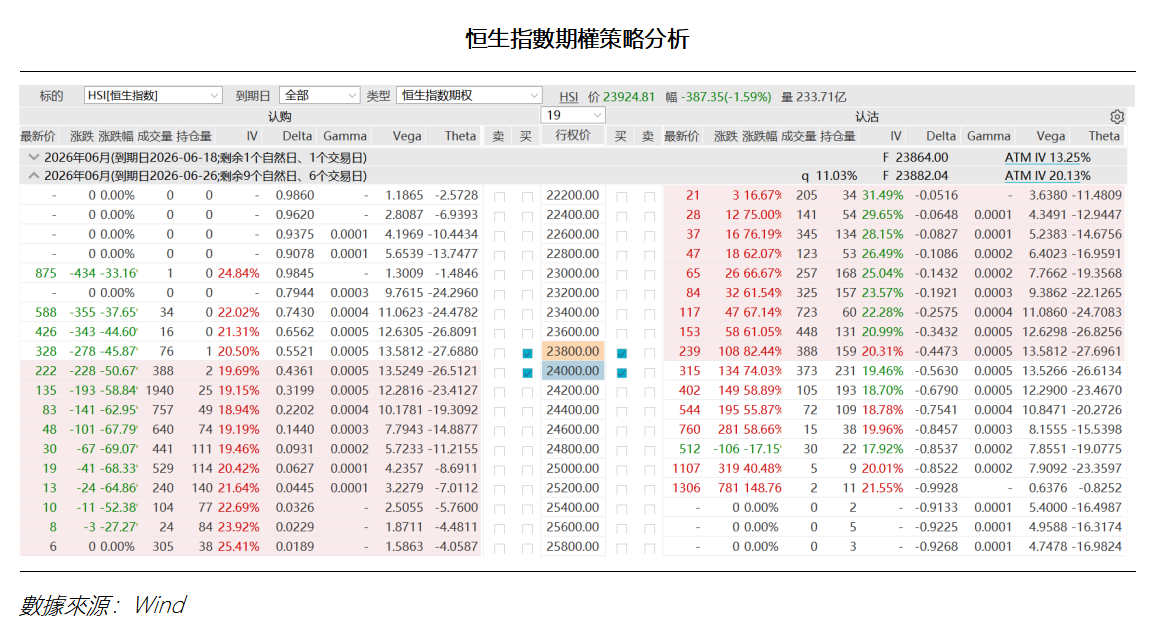The image size is (1160, 631).
Task: Click the HSI underlying link
Action: 569,97
